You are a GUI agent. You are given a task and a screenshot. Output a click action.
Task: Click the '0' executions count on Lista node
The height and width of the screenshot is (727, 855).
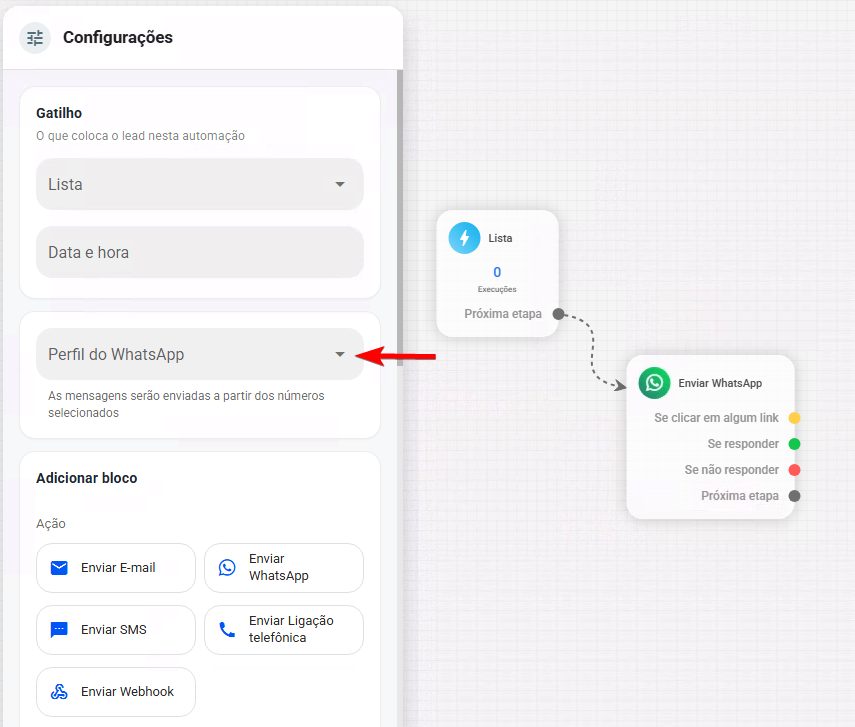tap(497, 272)
